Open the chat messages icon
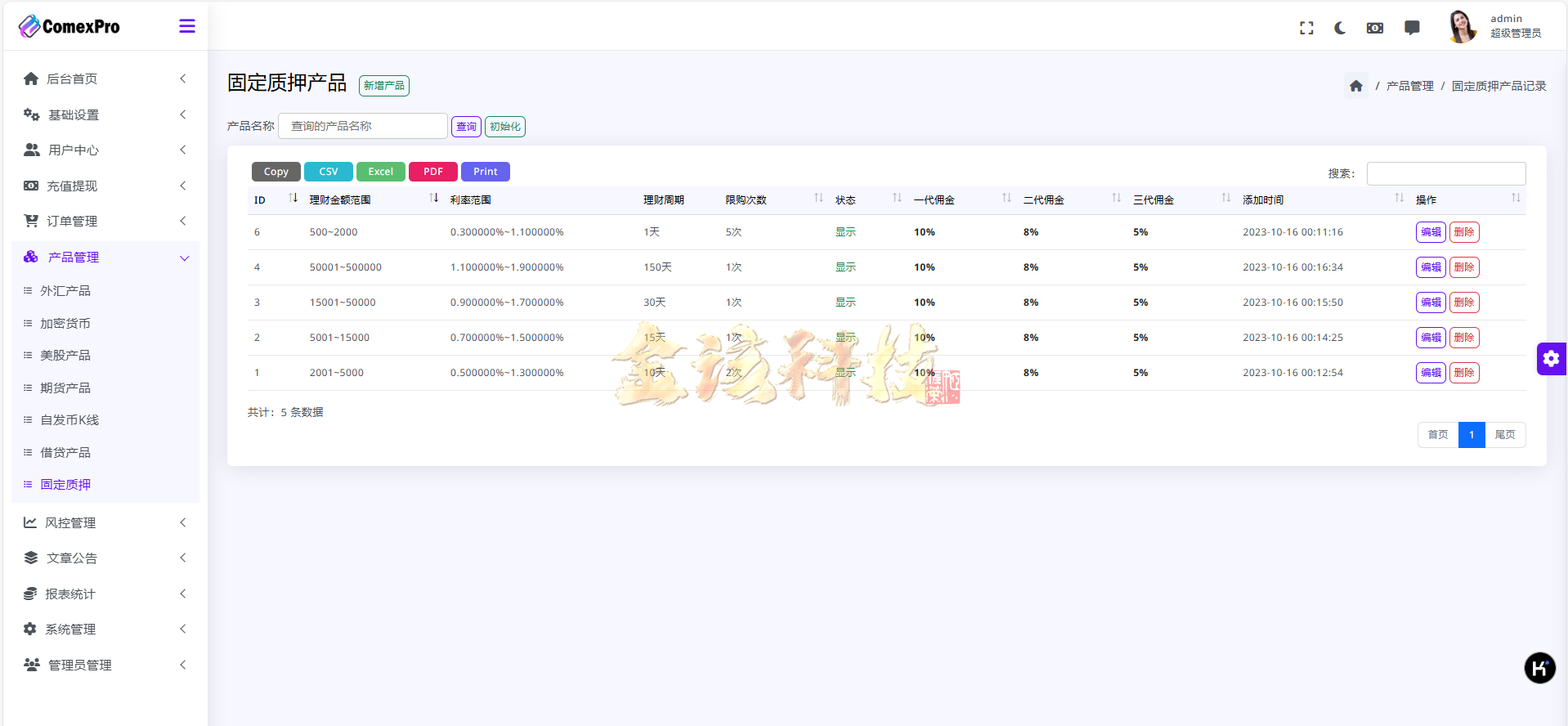Screen dimensions: 1568x726 coord(1412,28)
